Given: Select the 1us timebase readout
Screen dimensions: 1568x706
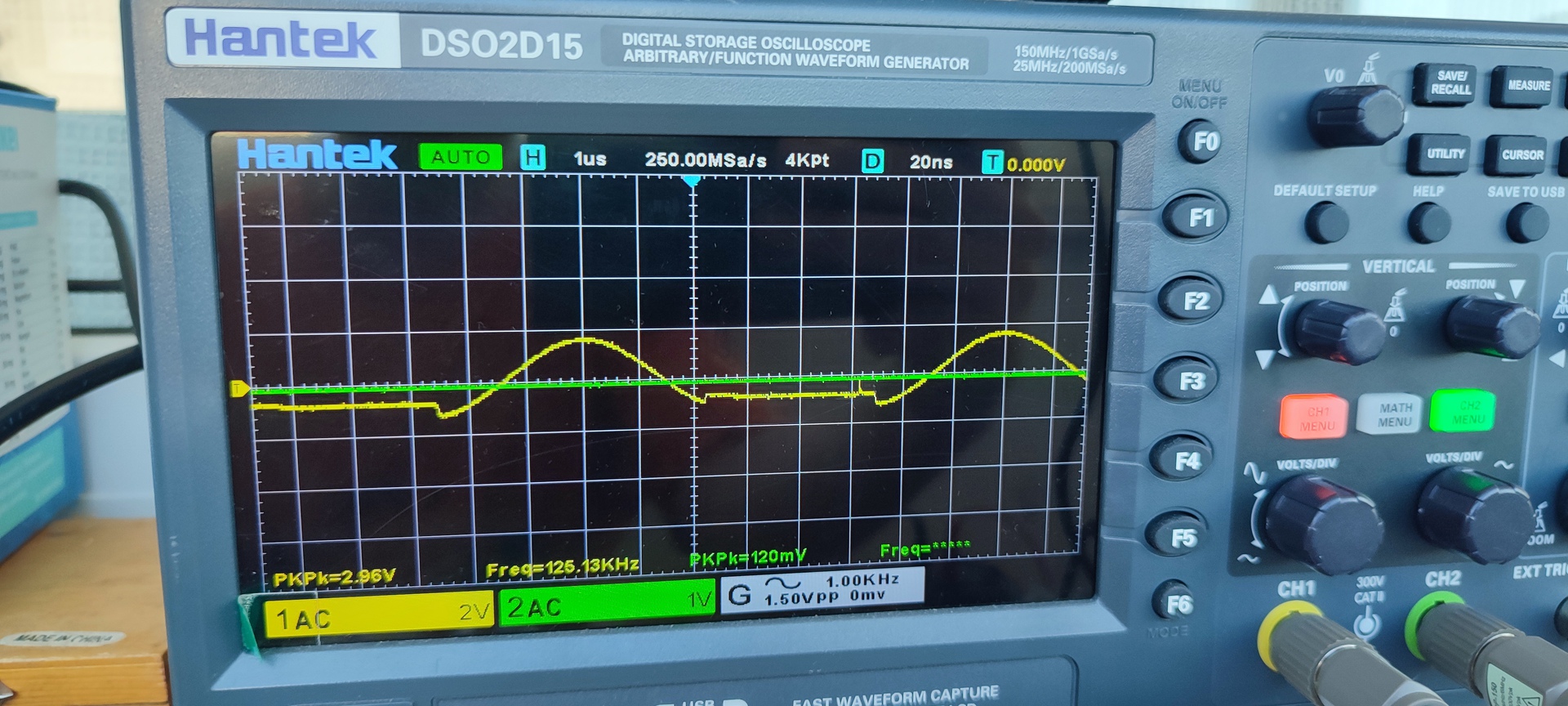Looking at the screenshot, I should pyautogui.click(x=590, y=159).
